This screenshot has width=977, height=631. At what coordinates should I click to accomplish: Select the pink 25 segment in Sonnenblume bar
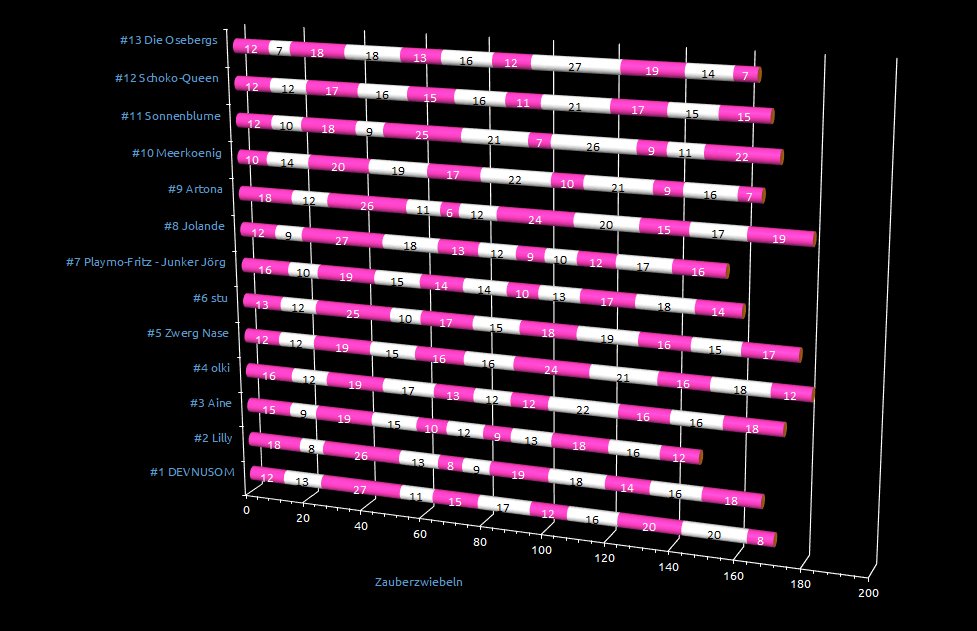tap(421, 135)
